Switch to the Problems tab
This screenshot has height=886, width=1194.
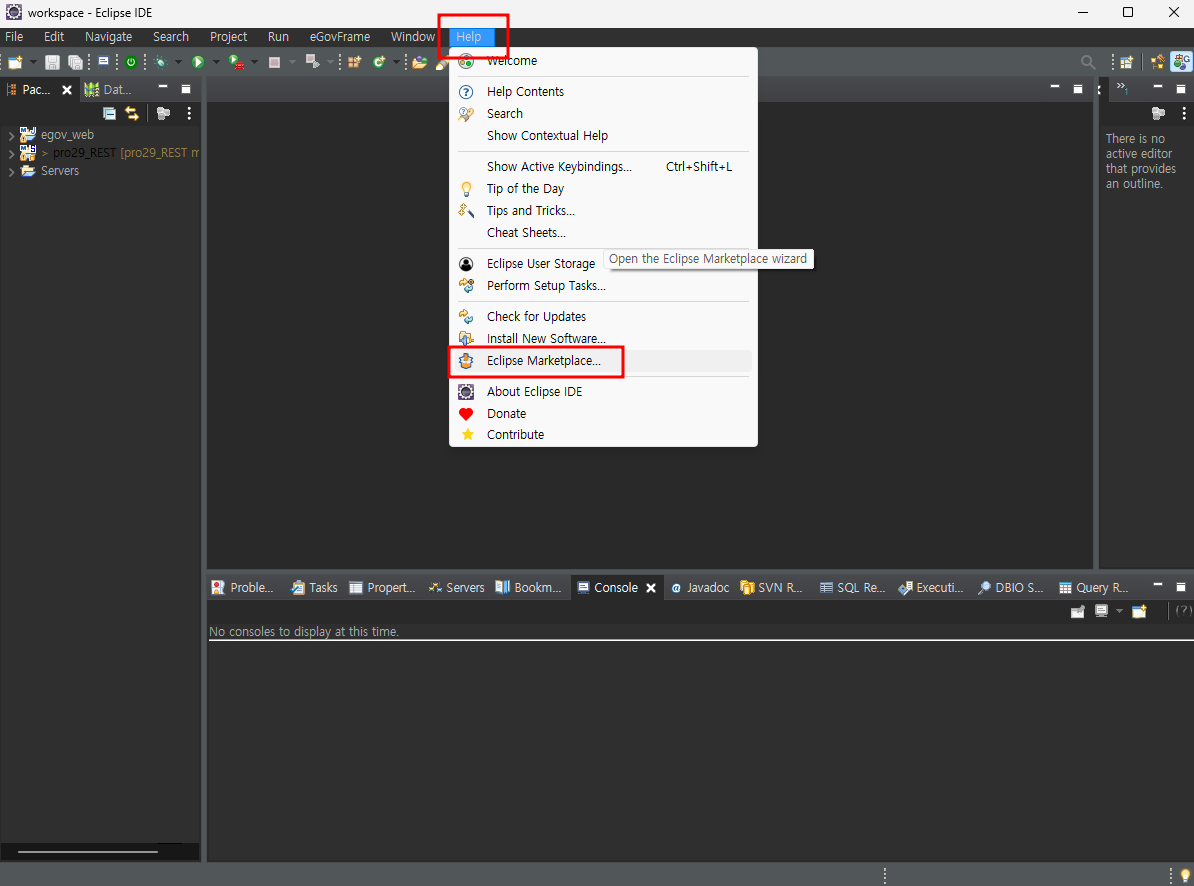[243, 588]
